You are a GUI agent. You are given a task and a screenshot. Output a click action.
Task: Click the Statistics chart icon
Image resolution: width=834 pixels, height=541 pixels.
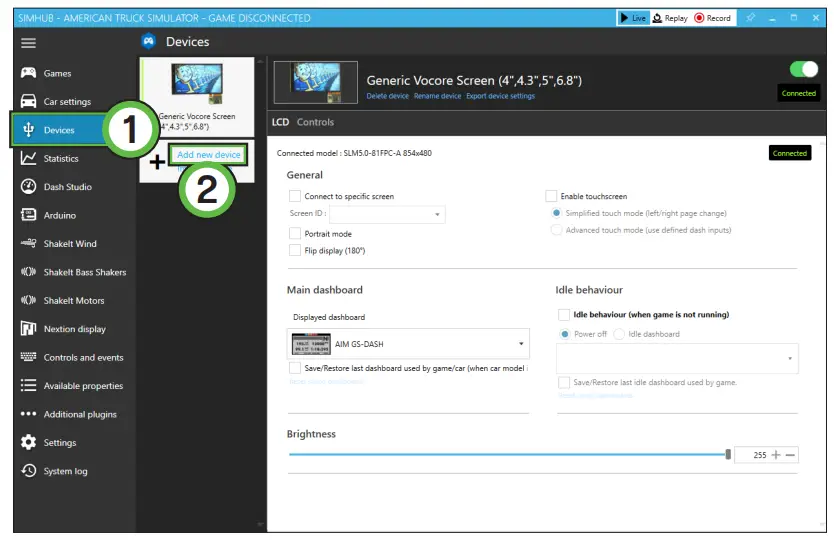click(x=28, y=158)
